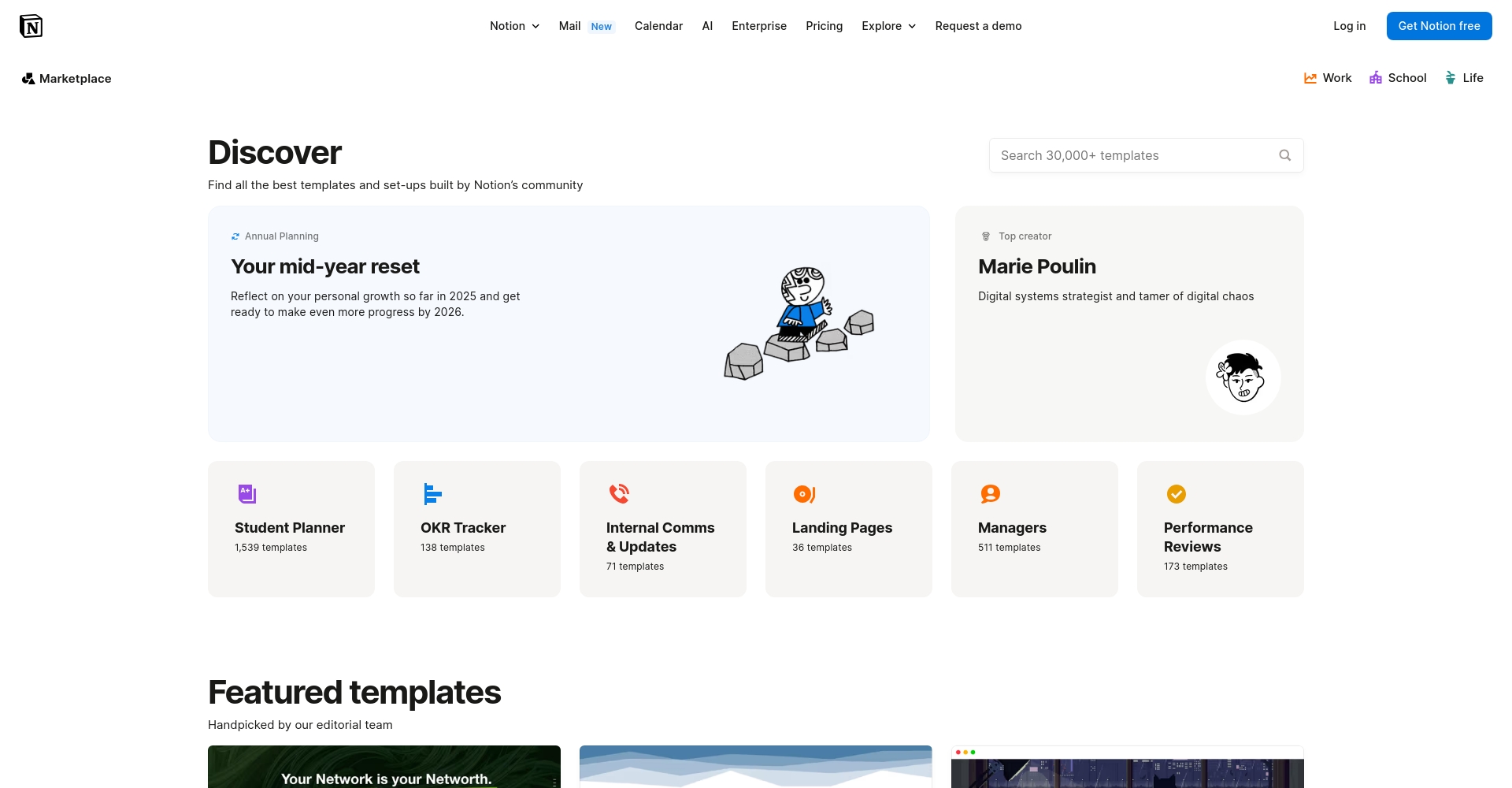Open the Marie Poulin heading

1037,266
